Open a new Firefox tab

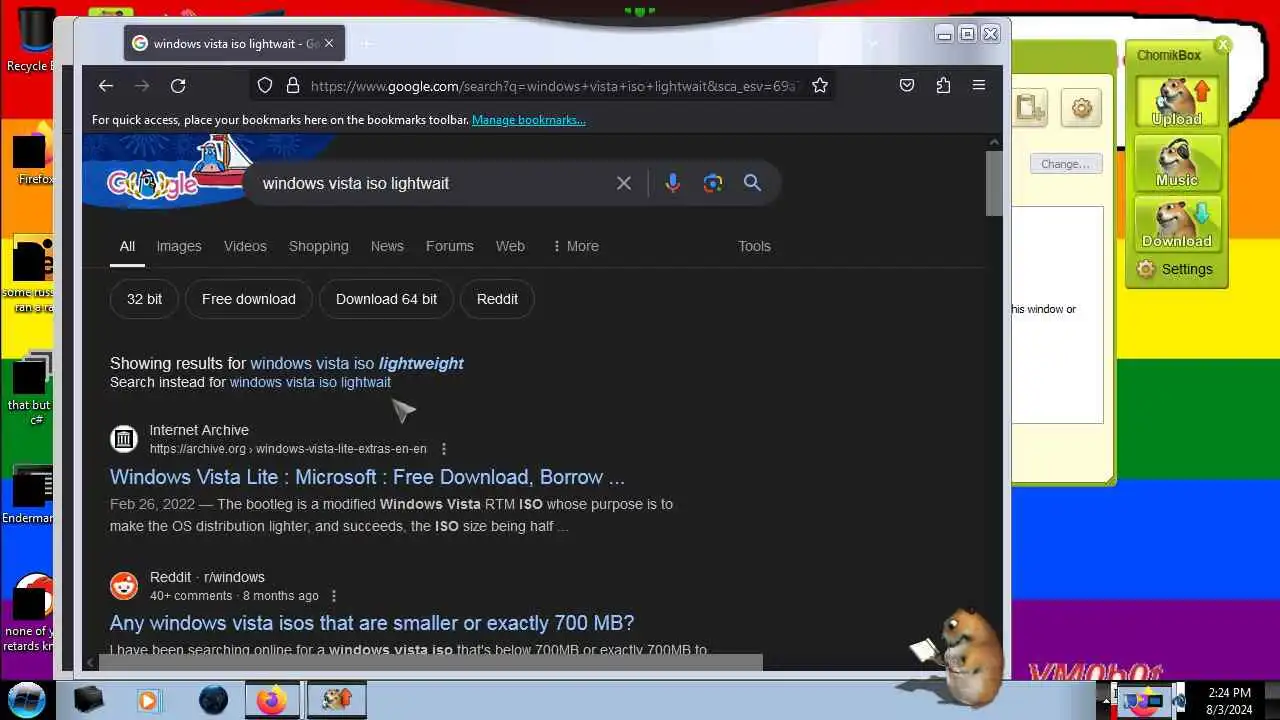point(367,44)
